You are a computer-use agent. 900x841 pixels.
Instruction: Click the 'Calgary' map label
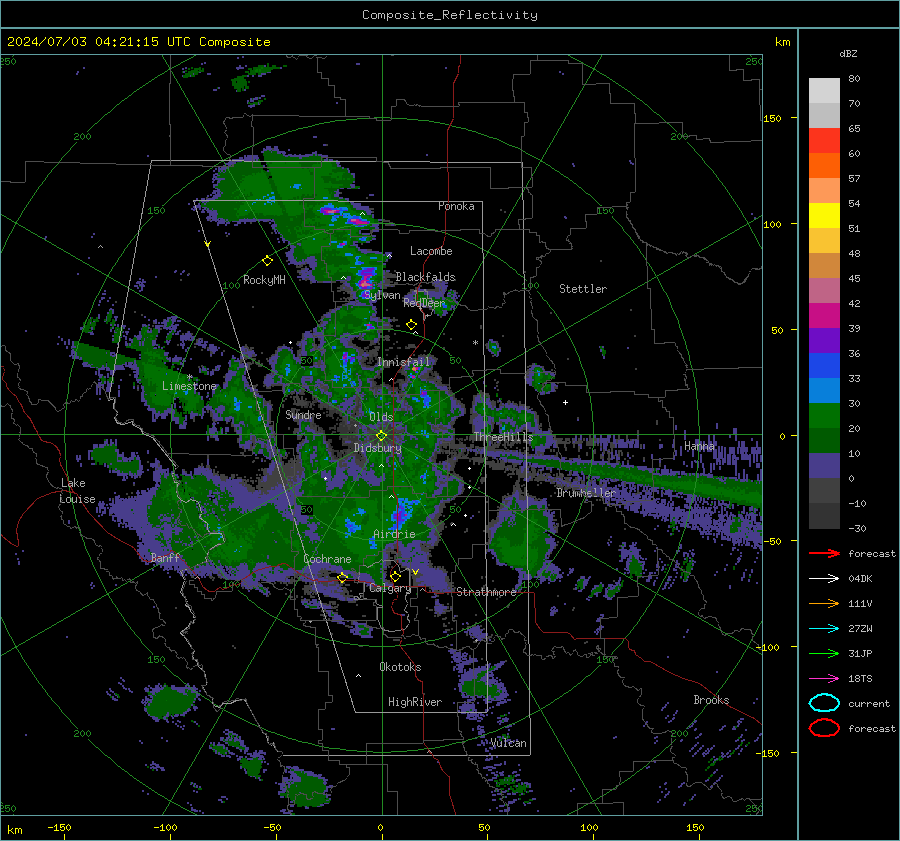coord(390,588)
